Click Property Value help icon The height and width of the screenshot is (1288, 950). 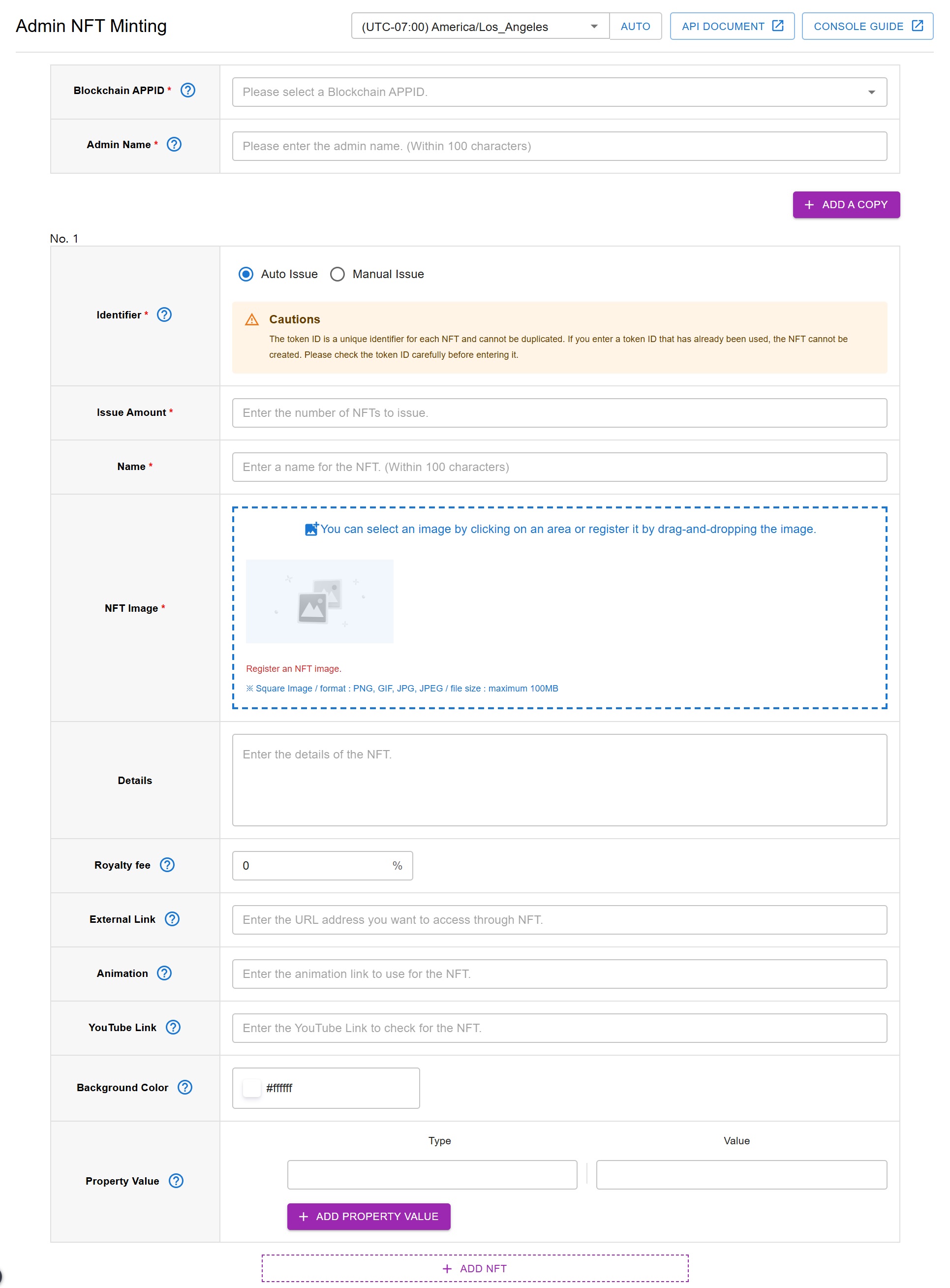176,1181
